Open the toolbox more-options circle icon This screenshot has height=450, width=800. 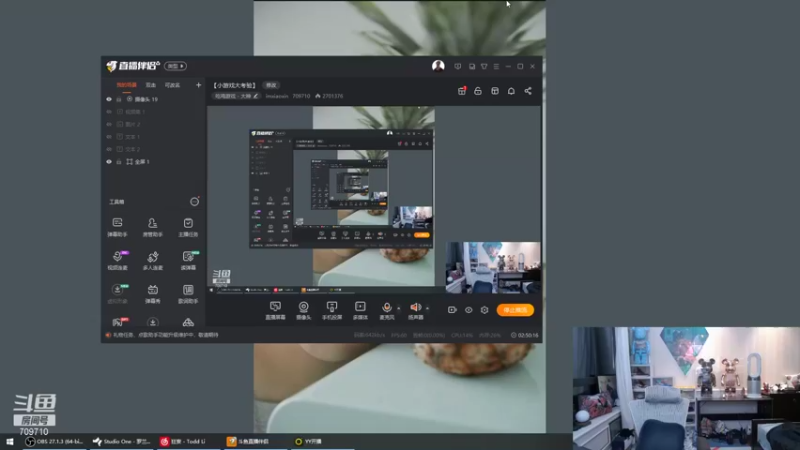[194, 202]
